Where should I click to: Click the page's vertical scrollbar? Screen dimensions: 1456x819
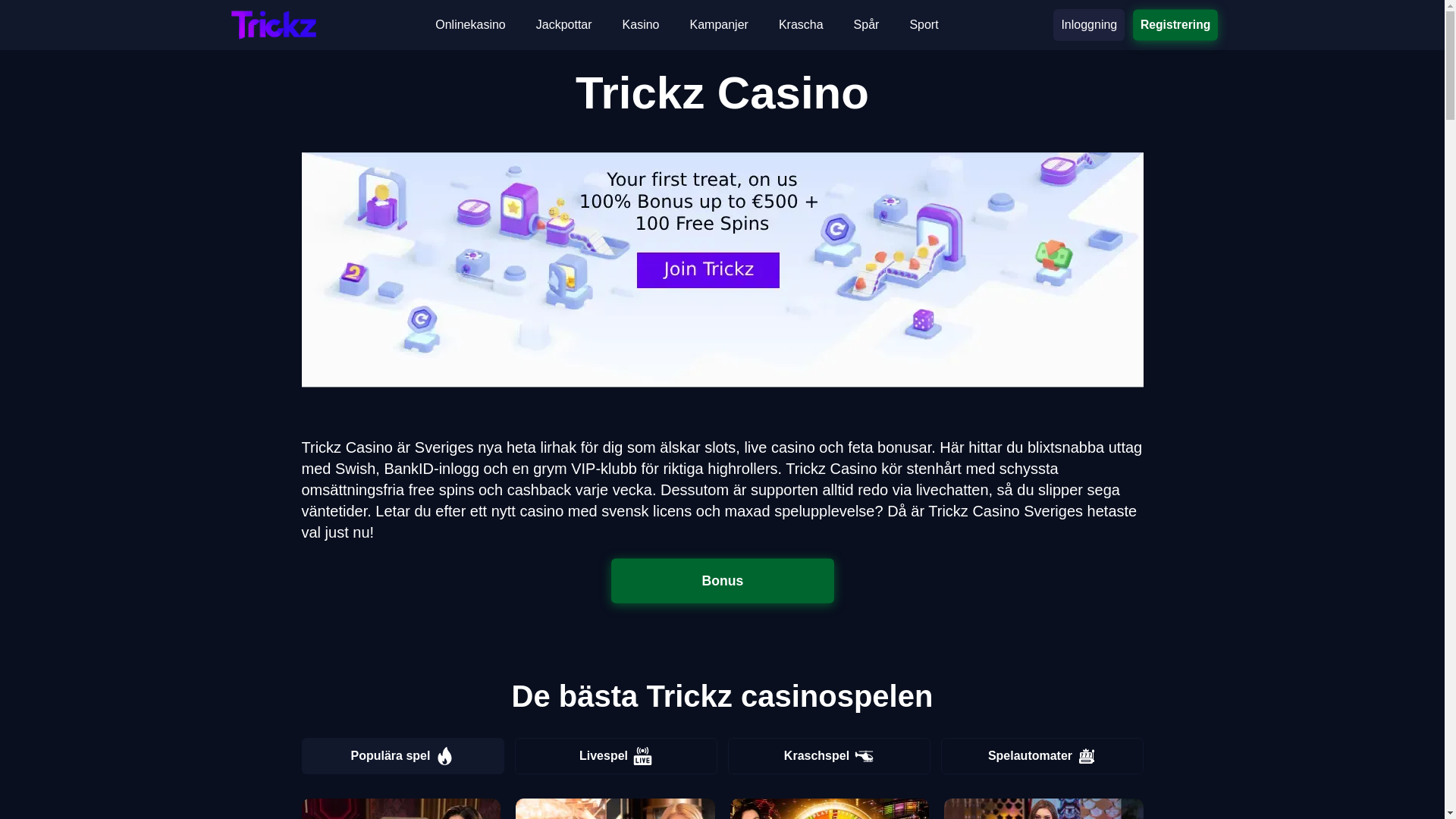click(x=1450, y=409)
